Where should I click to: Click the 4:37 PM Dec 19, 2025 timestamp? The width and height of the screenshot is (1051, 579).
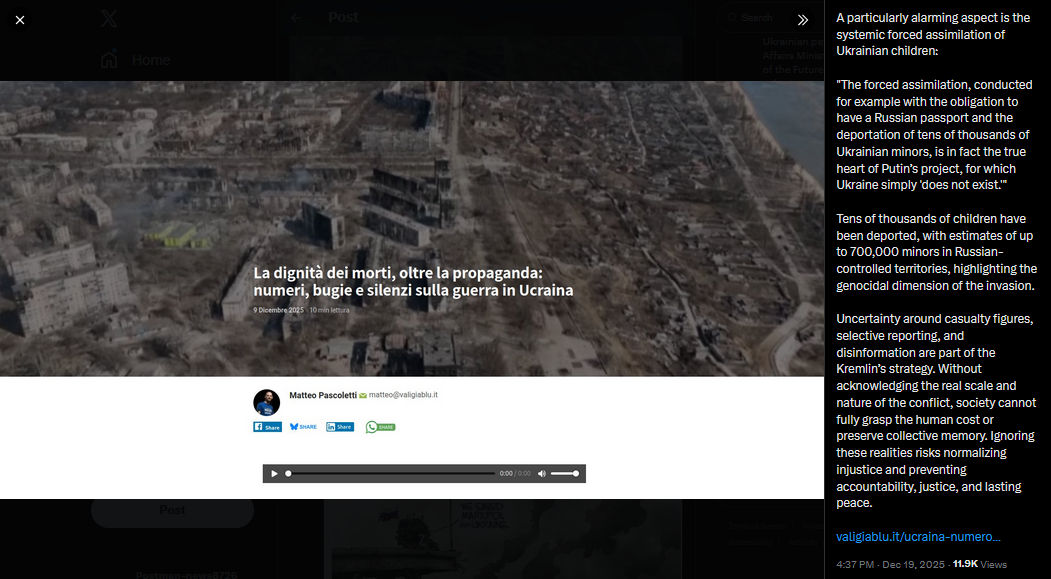[x=890, y=564]
